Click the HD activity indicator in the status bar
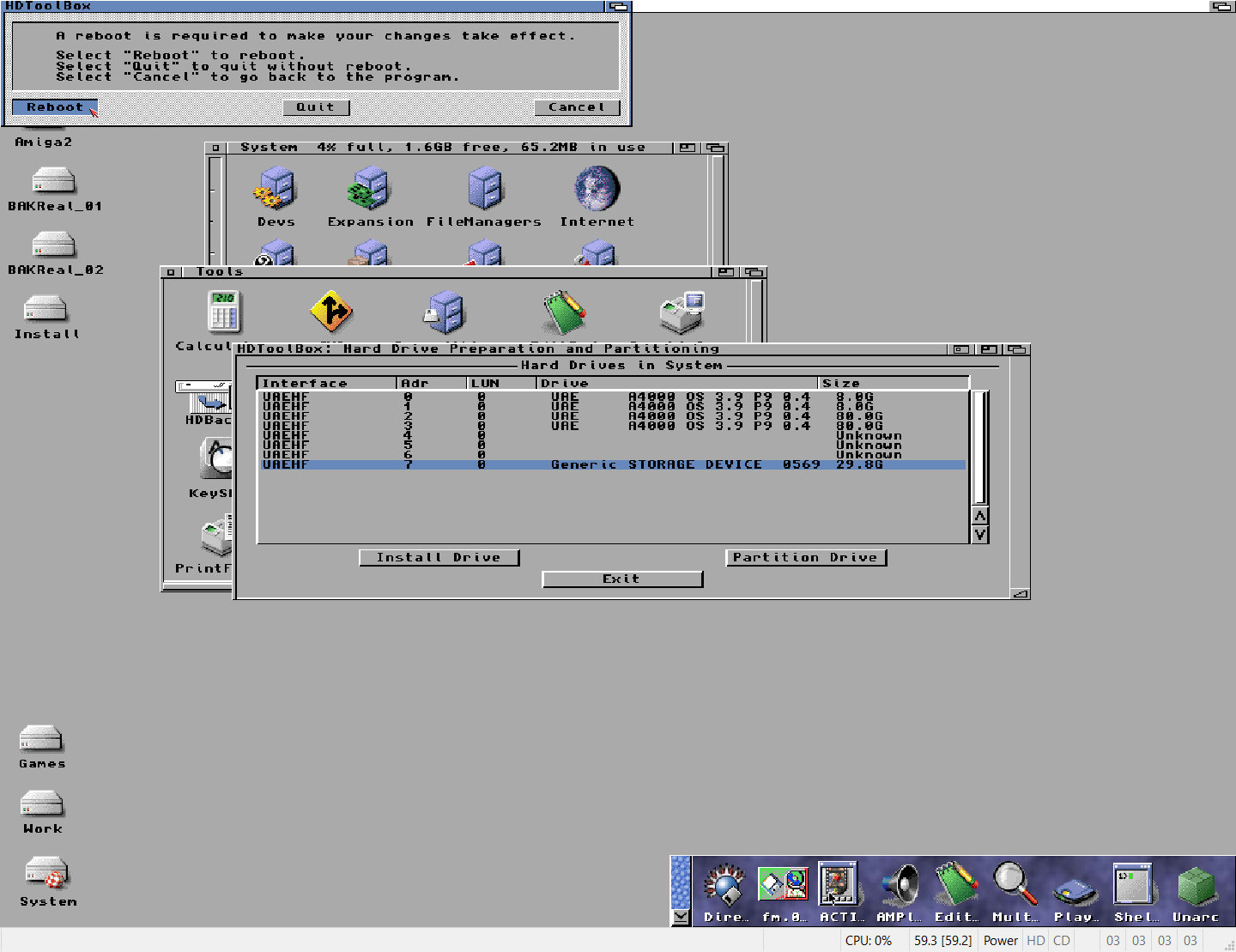 click(1036, 941)
